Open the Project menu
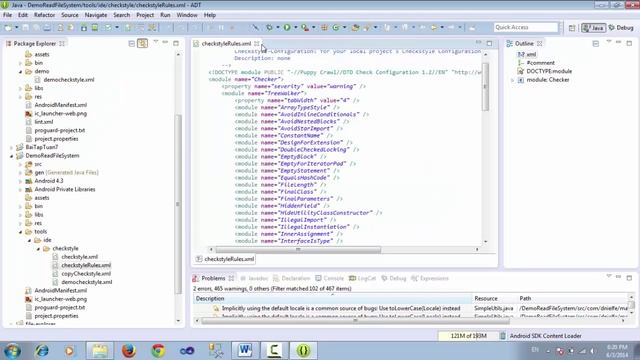The height and width of the screenshot is (360, 640). pos(145,15)
